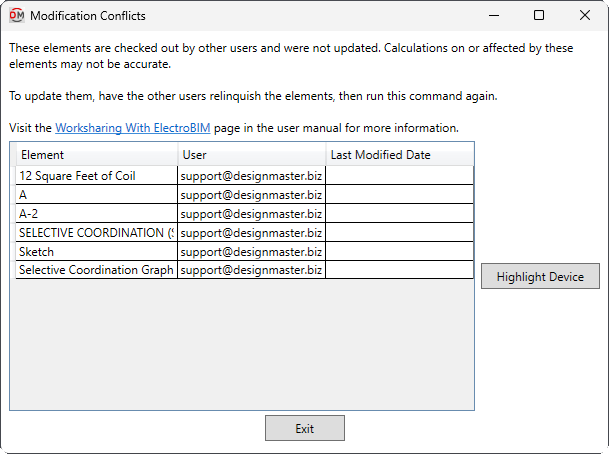The height and width of the screenshot is (454, 609).
Task: Click the Exit button
Action: pos(305,428)
